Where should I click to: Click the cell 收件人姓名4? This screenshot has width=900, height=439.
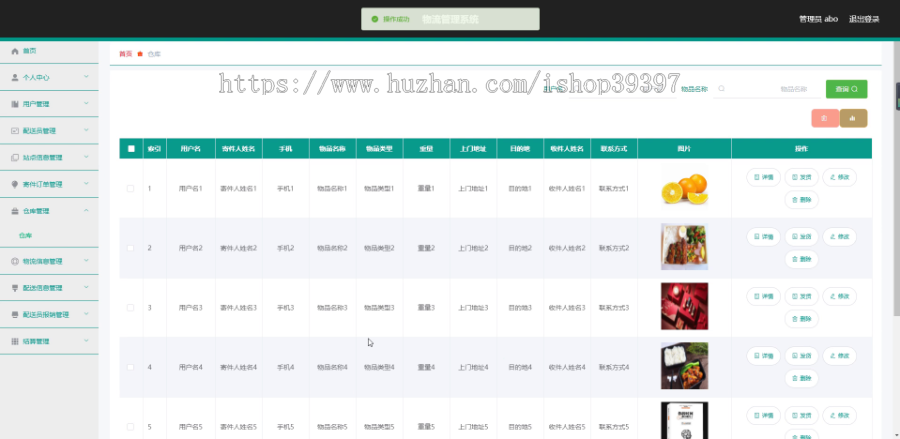point(567,367)
